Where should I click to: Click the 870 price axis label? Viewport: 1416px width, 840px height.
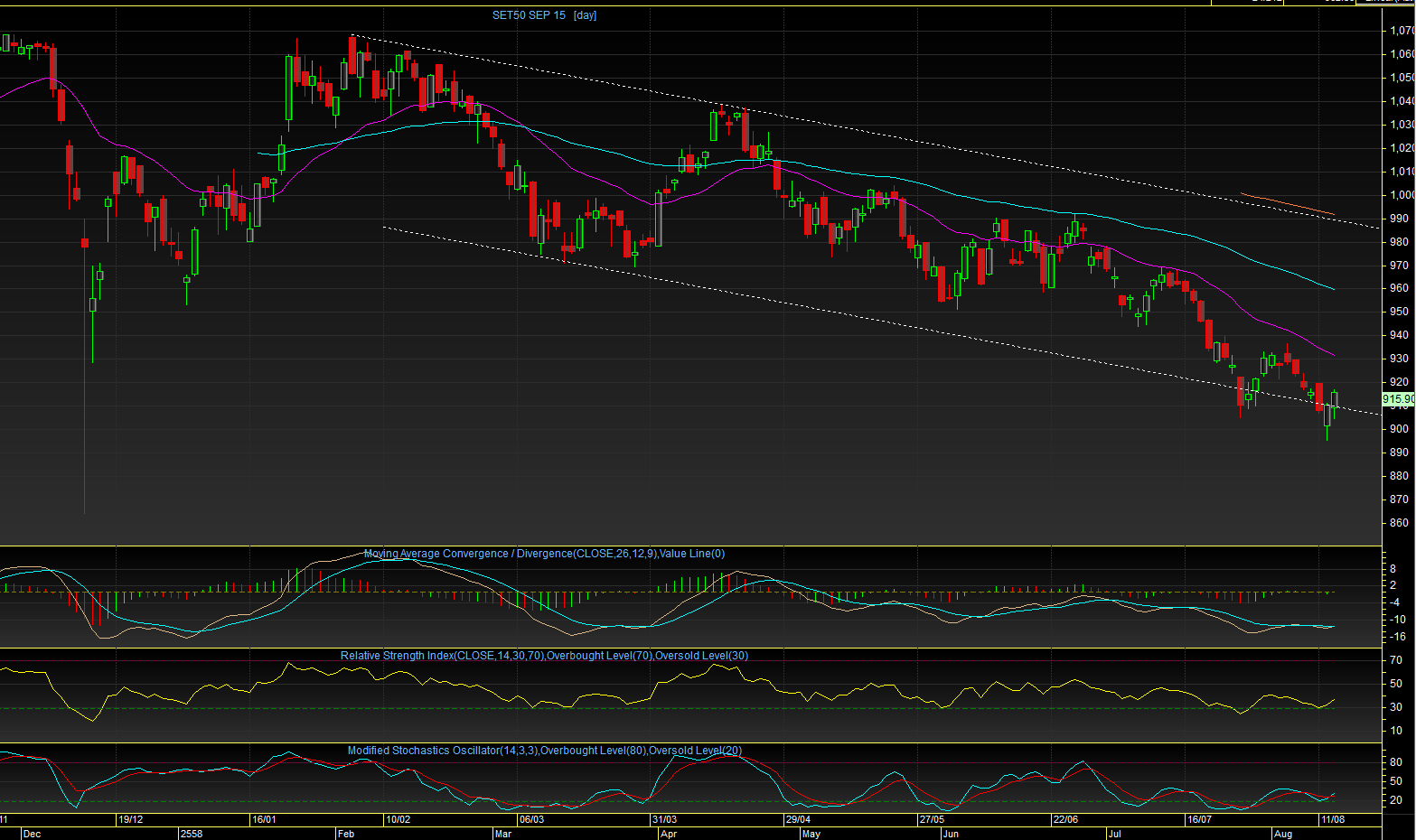(x=1400, y=499)
